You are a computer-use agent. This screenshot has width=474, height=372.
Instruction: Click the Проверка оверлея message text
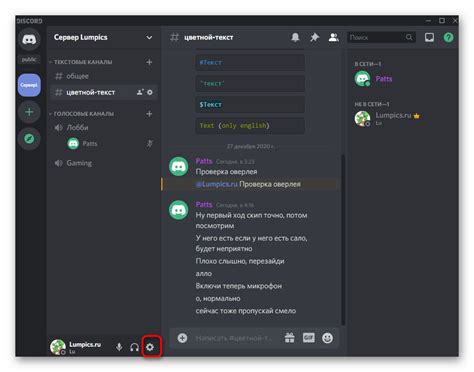pyautogui.click(x=226, y=172)
